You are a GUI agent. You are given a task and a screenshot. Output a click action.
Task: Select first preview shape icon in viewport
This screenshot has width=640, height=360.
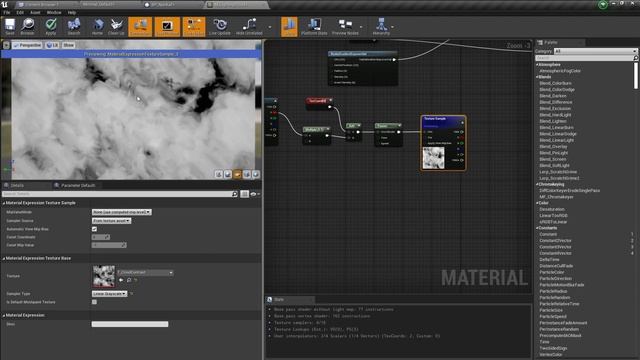pos(219,174)
